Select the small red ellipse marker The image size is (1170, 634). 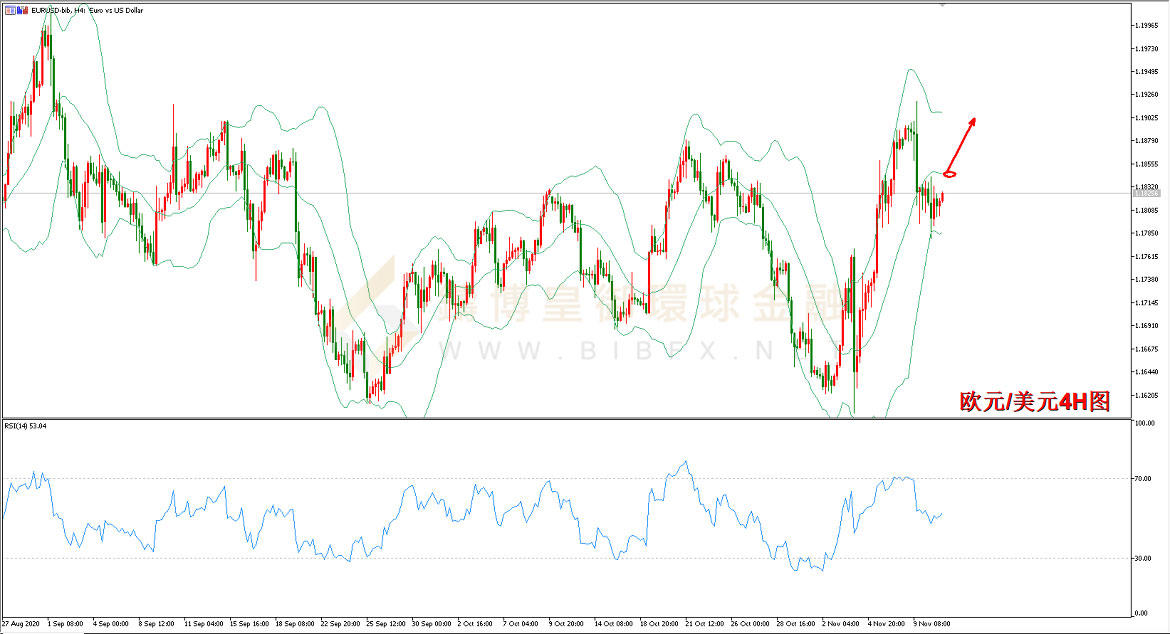pyautogui.click(x=950, y=175)
